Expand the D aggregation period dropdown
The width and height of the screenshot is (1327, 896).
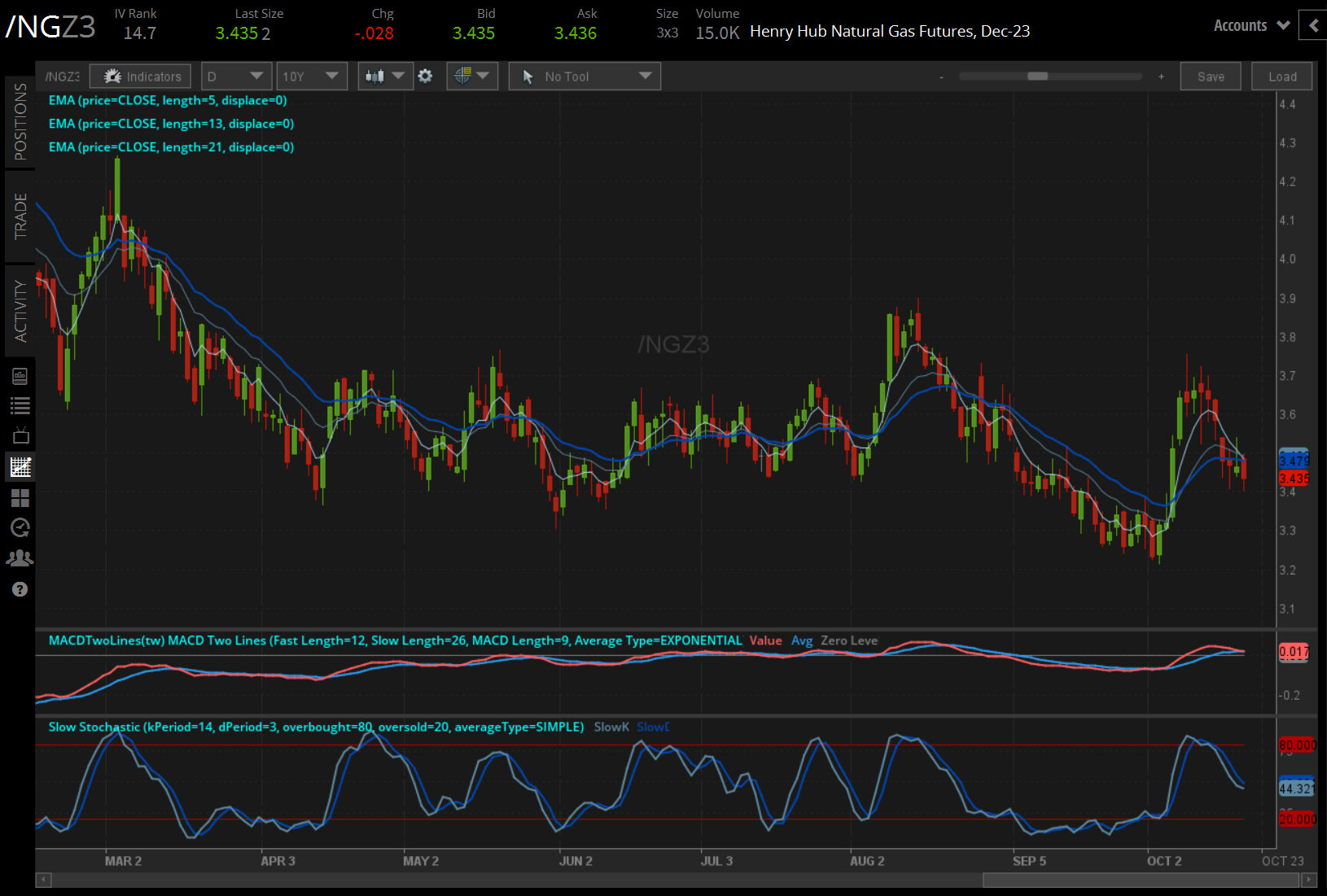pyautogui.click(x=236, y=76)
